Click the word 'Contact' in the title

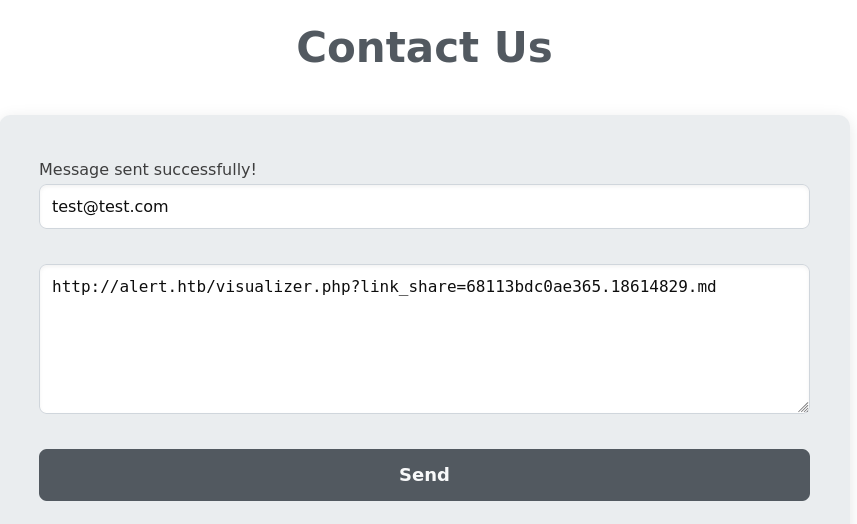pyautogui.click(x=388, y=48)
